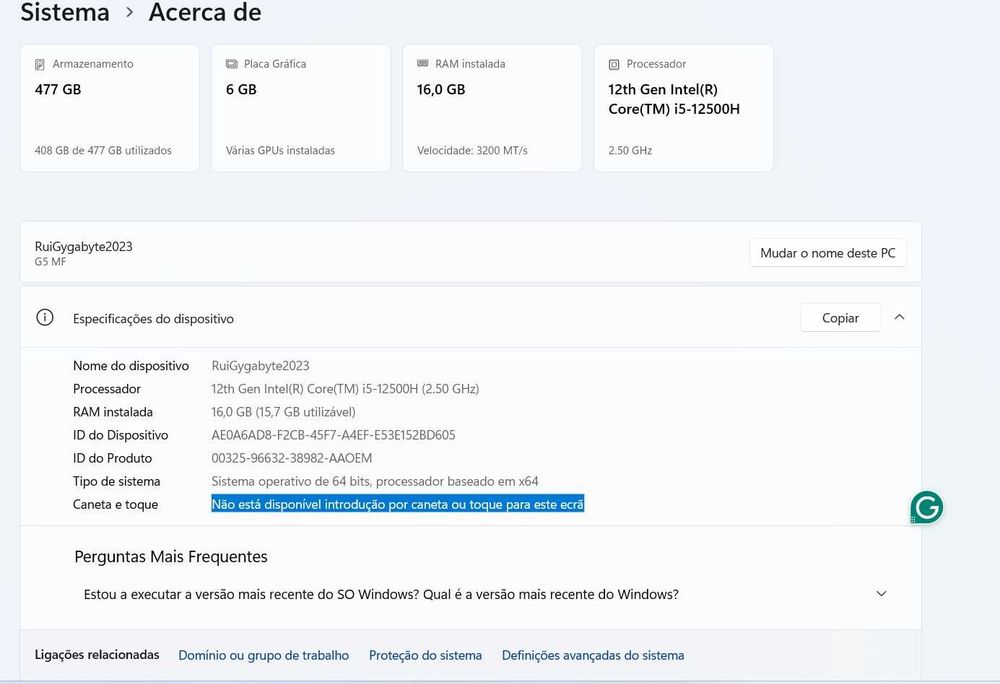Click the G5 MF model text
This screenshot has width=1000, height=684.
point(50,262)
